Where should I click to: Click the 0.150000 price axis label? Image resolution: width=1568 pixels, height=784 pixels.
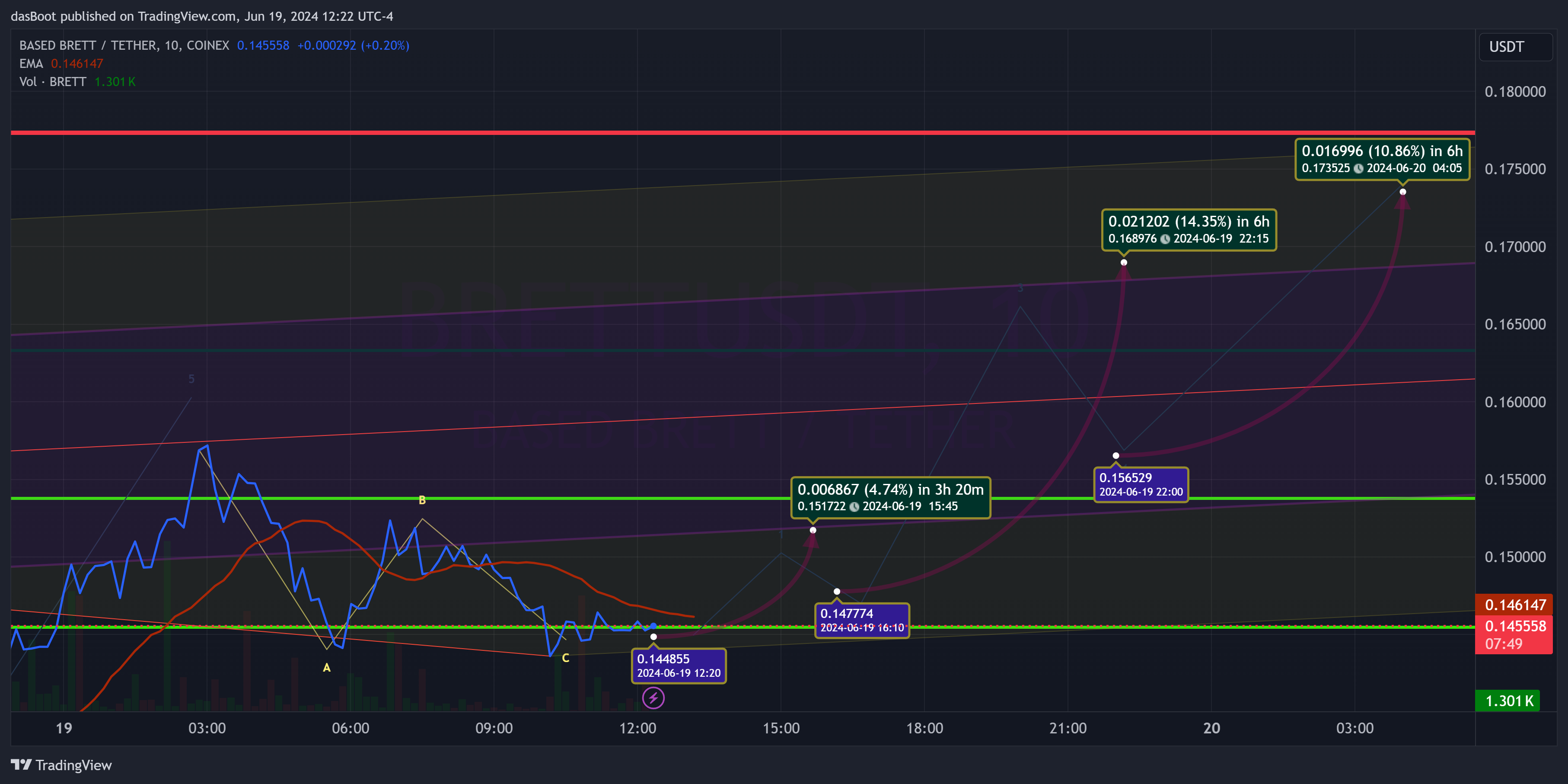click(1515, 557)
